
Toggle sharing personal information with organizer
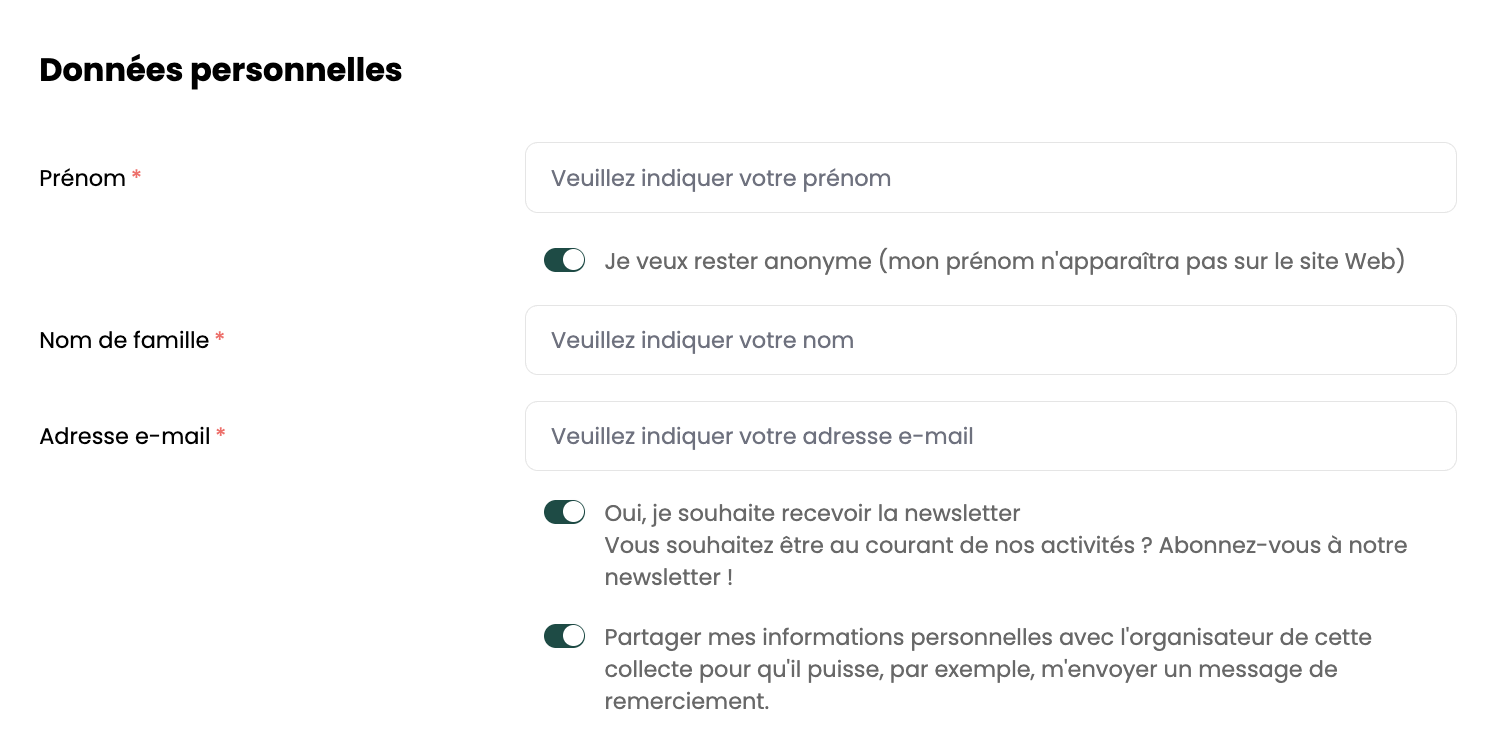tap(564, 637)
